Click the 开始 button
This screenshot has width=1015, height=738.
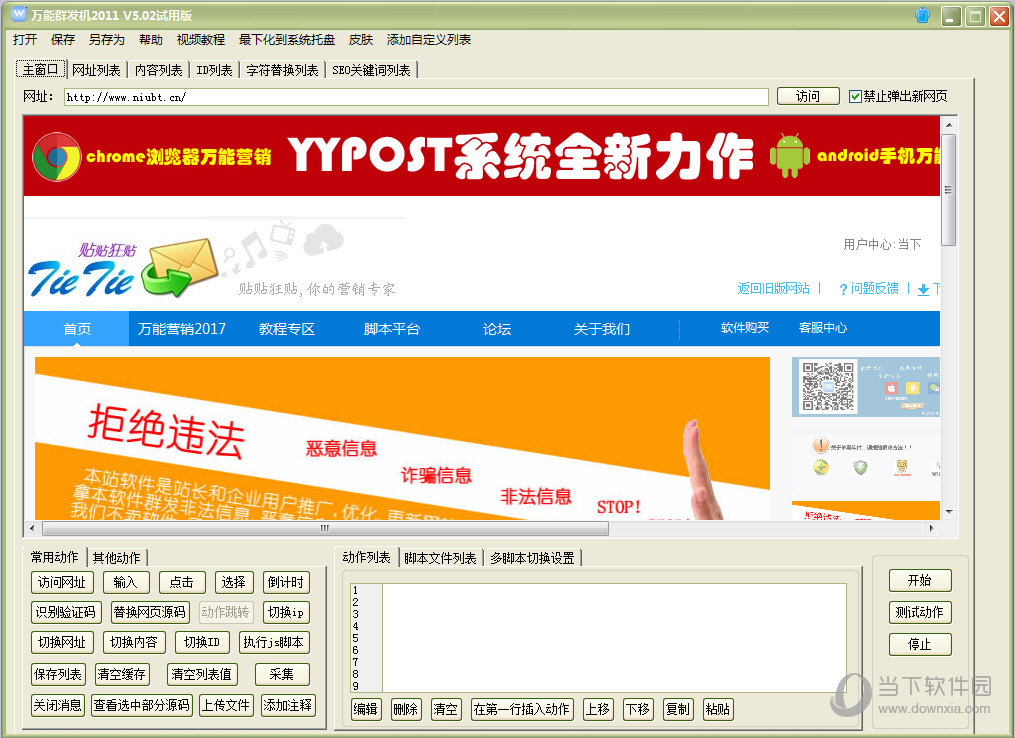920,581
